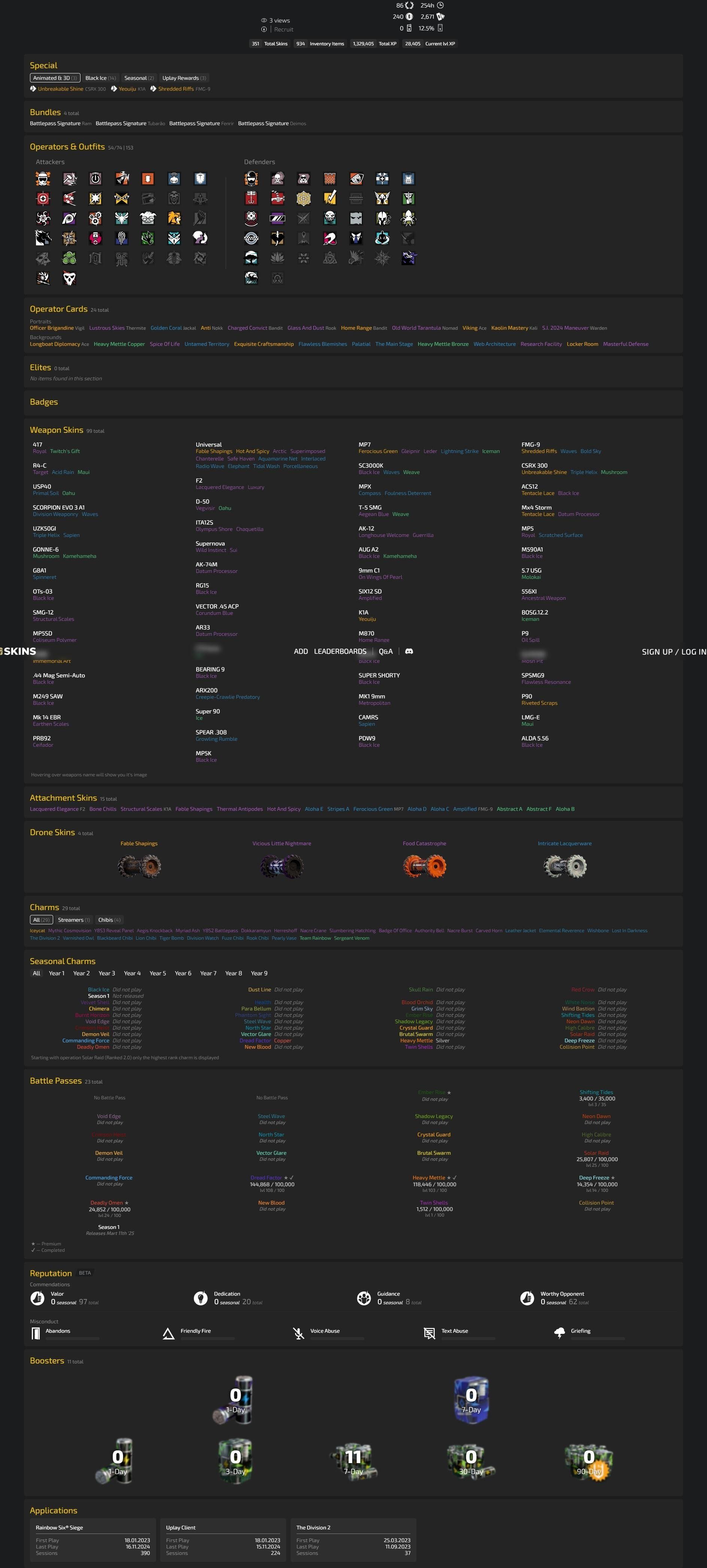Select the Seasonal special filter tab
707x1568 pixels.
[x=139, y=78]
